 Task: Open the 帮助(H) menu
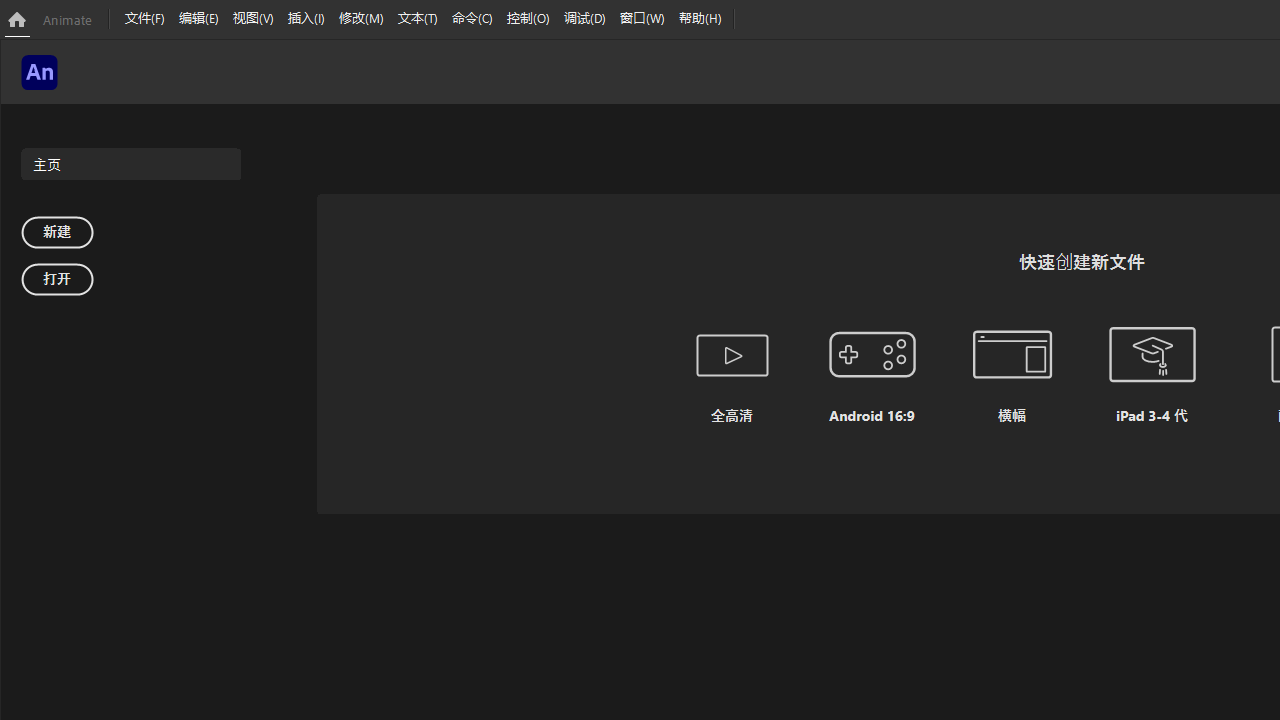tap(700, 18)
